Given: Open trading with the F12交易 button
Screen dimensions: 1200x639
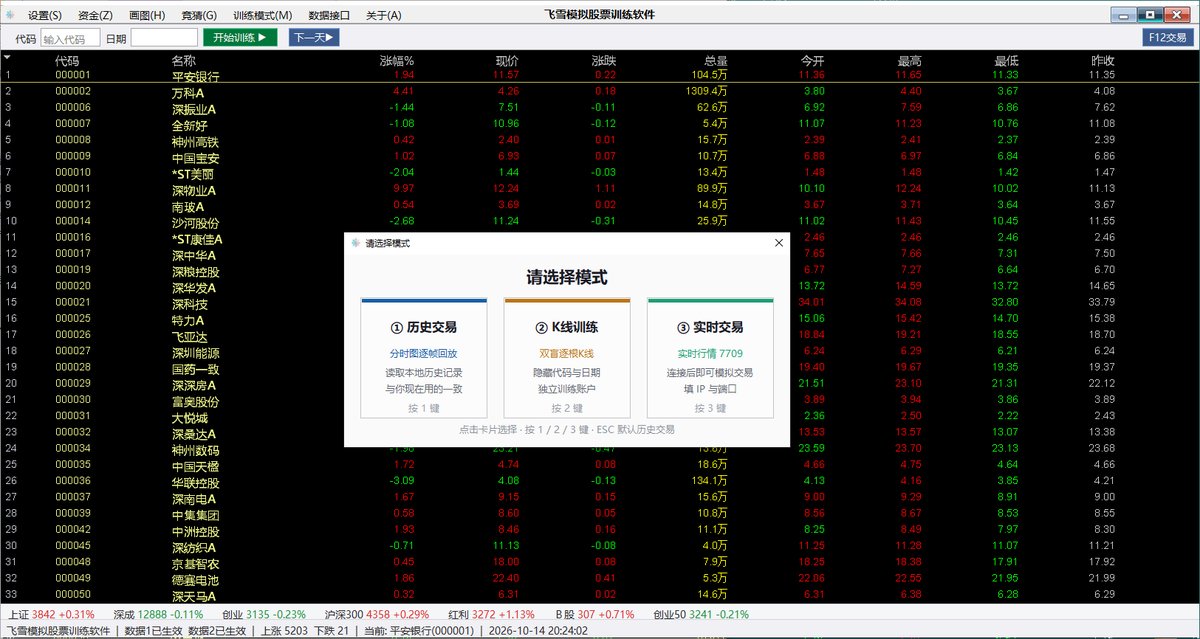Looking at the screenshot, I should tap(1168, 37).
